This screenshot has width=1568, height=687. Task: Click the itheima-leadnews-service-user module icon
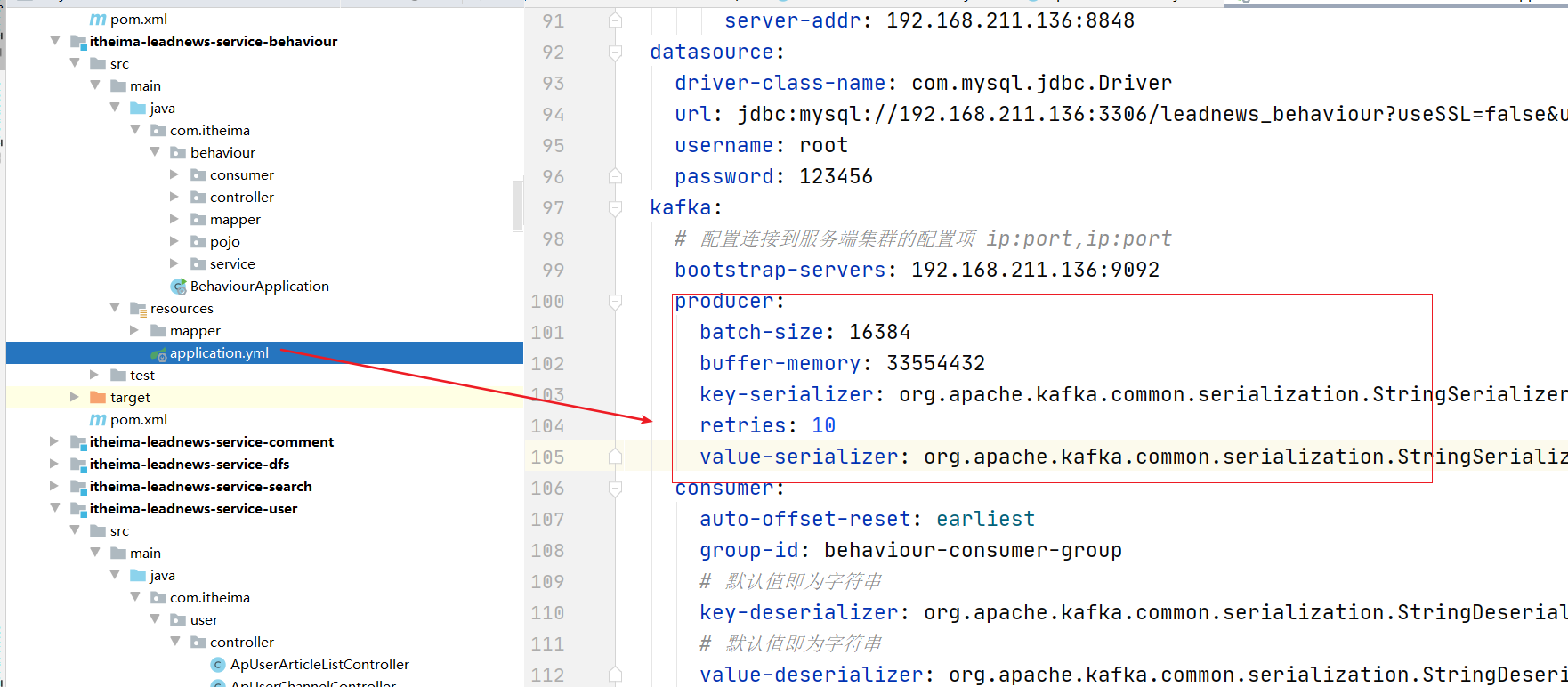pyautogui.click(x=78, y=509)
